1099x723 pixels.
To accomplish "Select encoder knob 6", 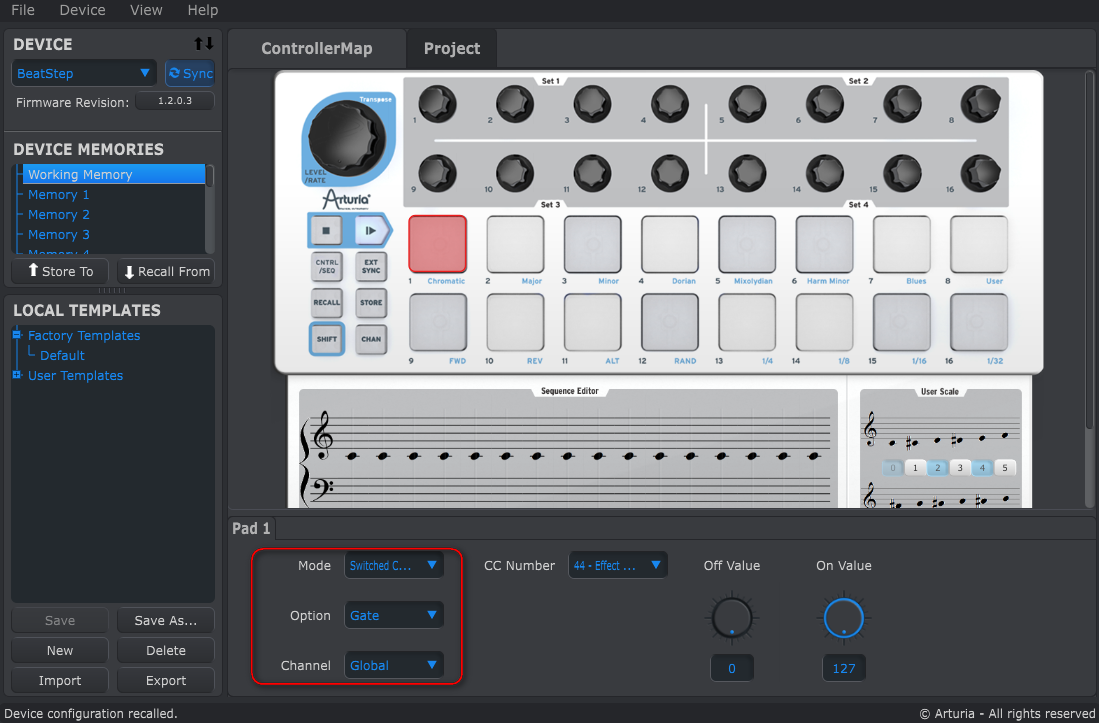I will pyautogui.click(x=825, y=104).
